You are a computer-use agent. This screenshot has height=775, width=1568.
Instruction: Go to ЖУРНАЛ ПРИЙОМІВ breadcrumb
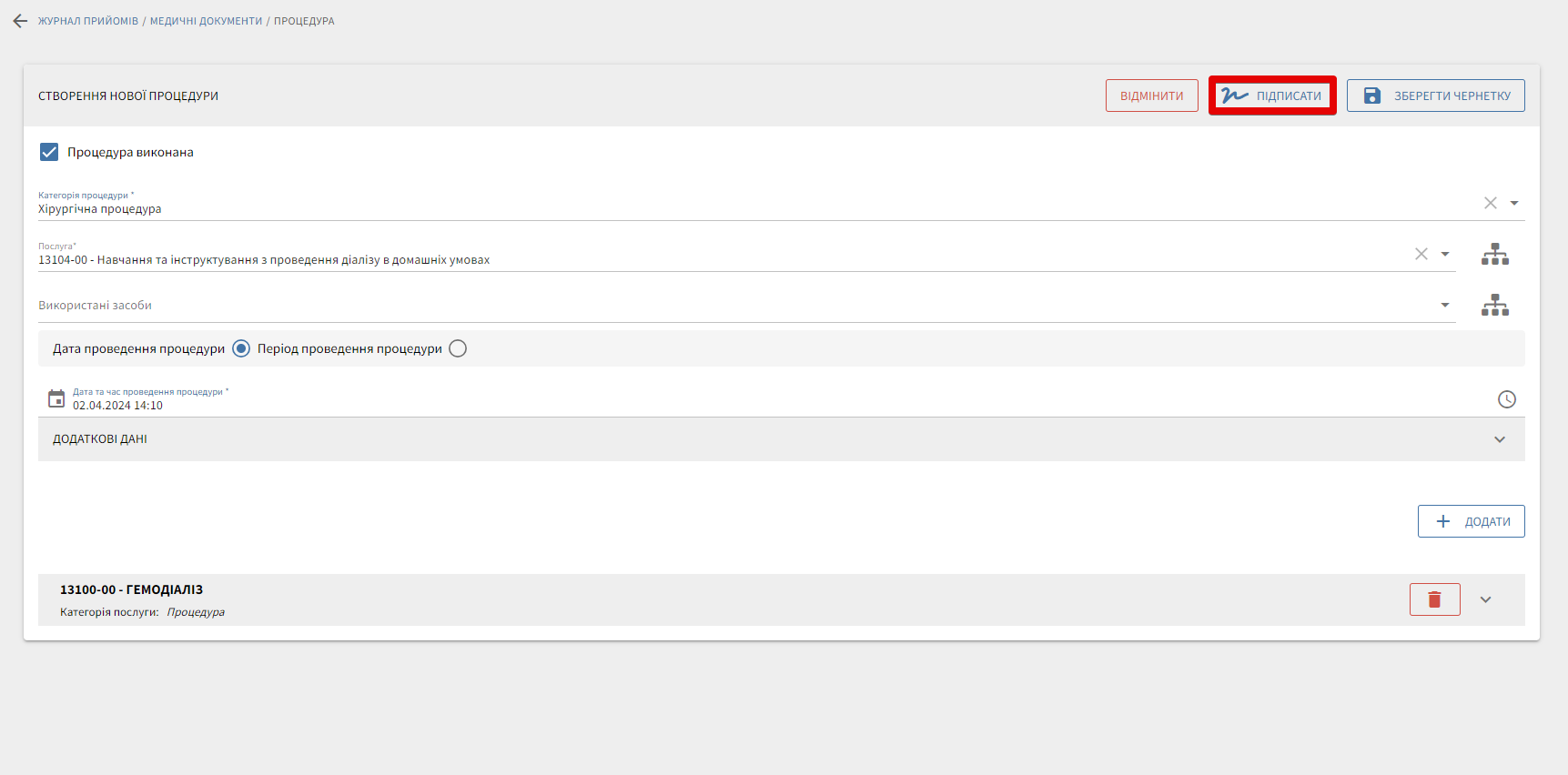point(88,21)
